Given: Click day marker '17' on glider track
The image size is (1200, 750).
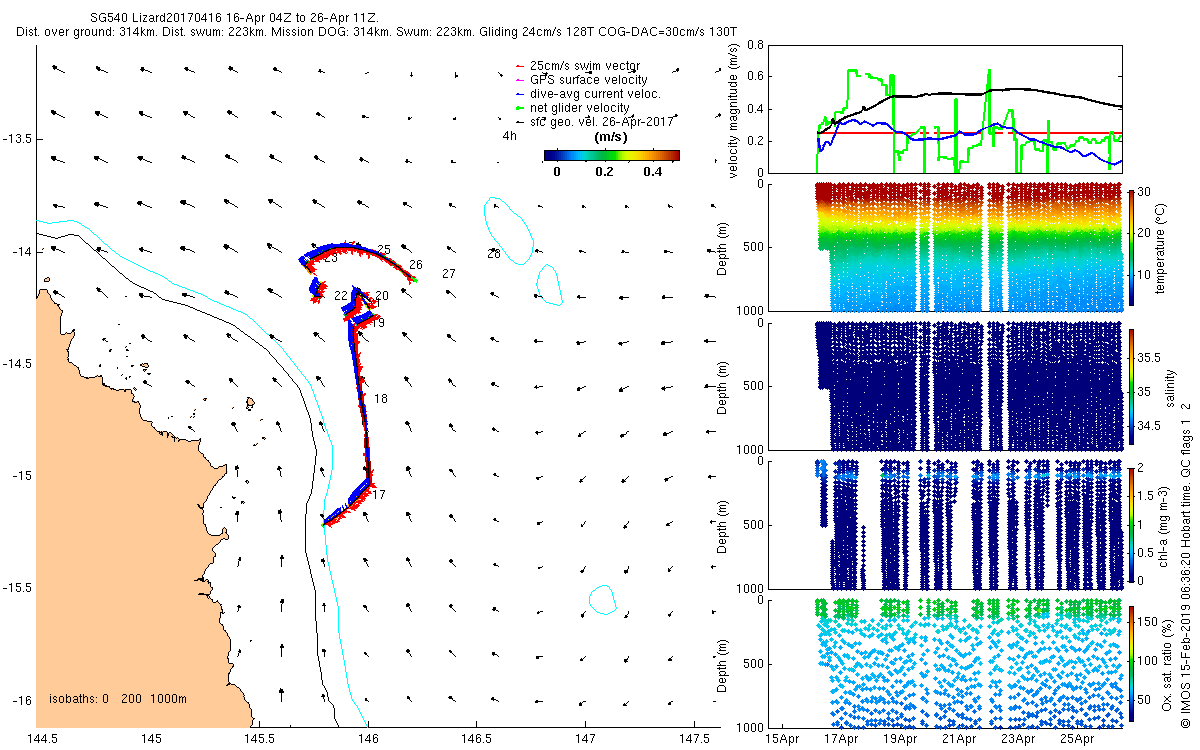Looking at the screenshot, I should (378, 494).
